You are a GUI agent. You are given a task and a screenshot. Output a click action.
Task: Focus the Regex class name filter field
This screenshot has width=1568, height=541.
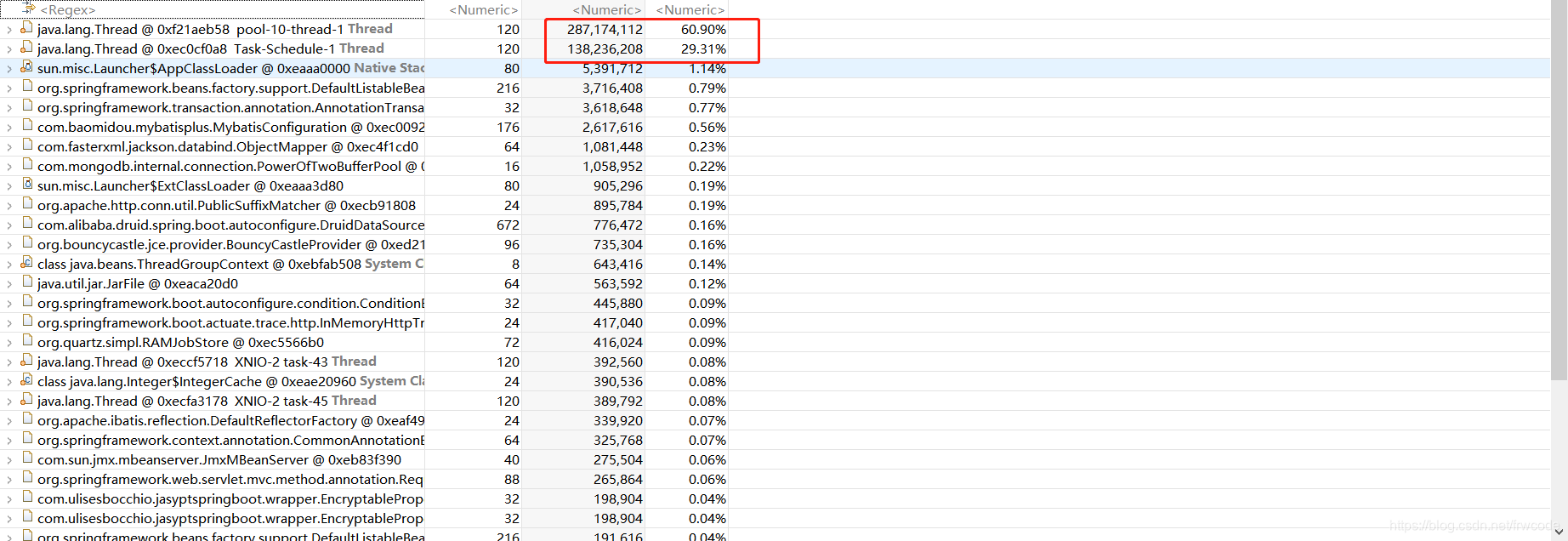coord(213,9)
